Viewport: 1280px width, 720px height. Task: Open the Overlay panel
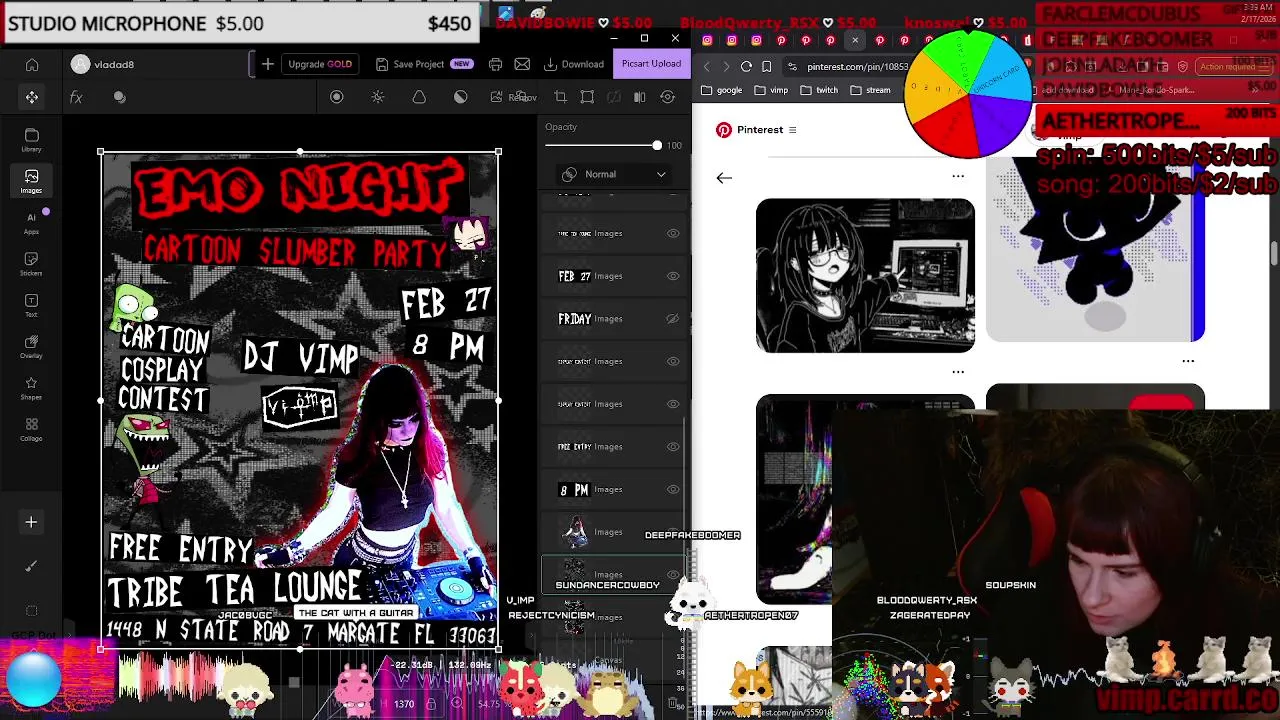32,347
